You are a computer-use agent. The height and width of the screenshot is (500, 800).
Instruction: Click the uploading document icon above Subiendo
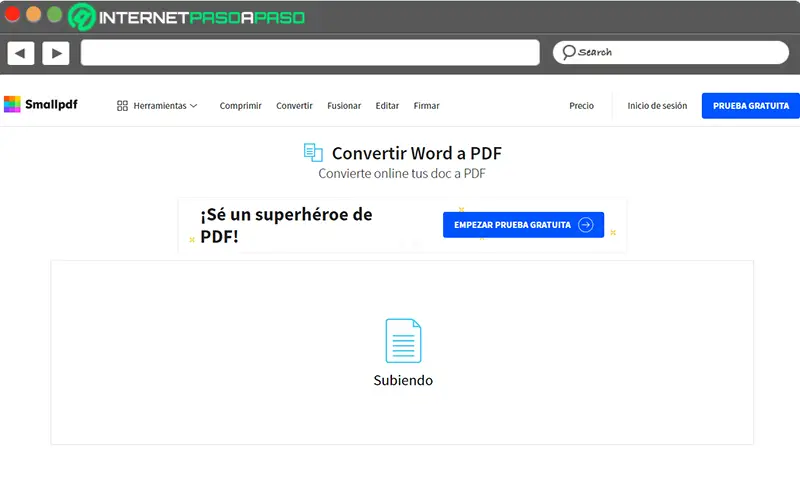pyautogui.click(x=403, y=340)
